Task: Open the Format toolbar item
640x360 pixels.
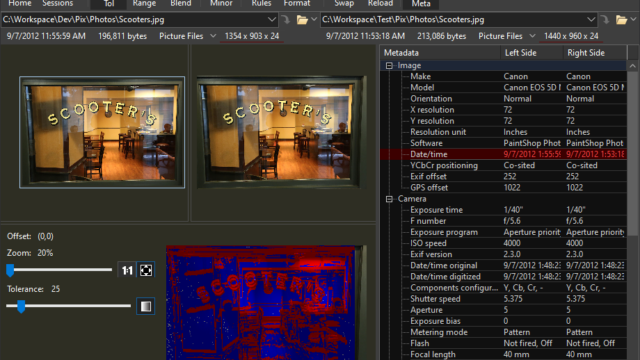Action: point(297,4)
